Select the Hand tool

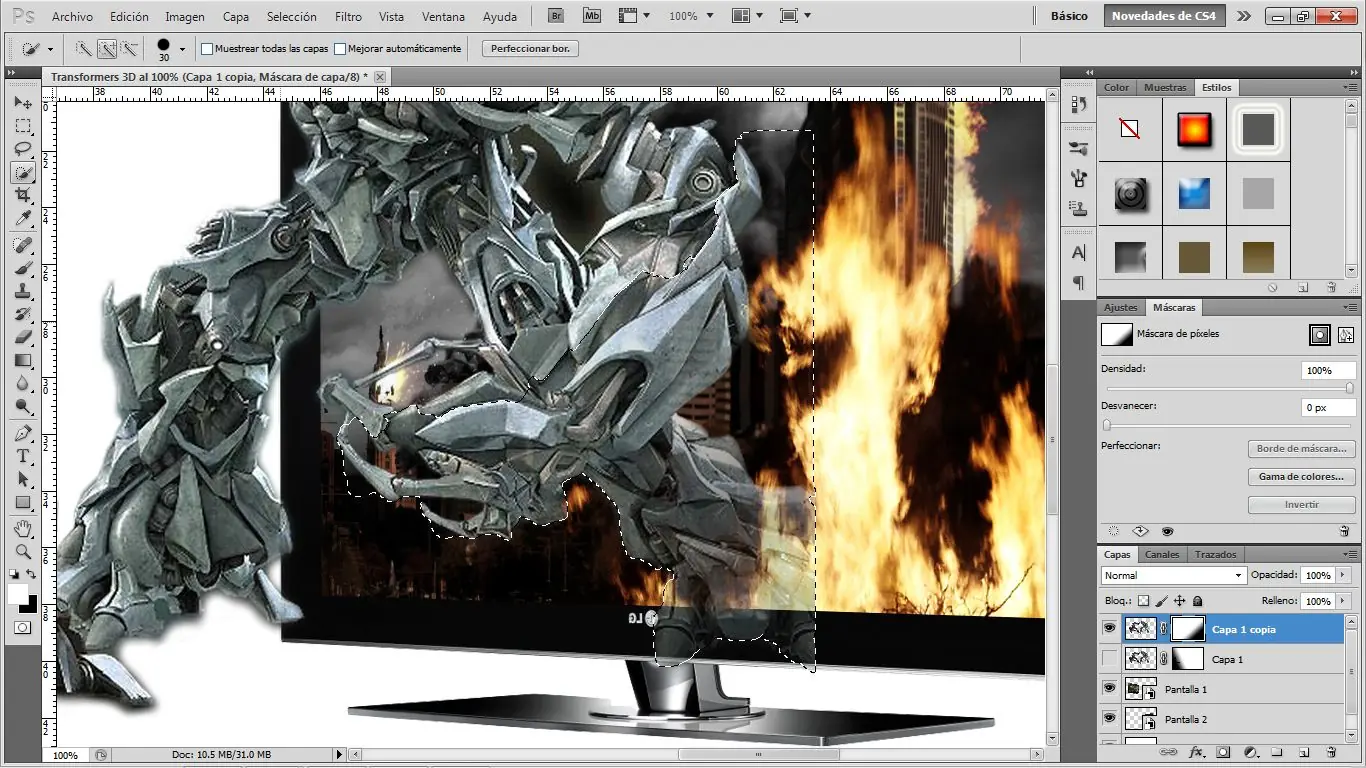pos(22,528)
